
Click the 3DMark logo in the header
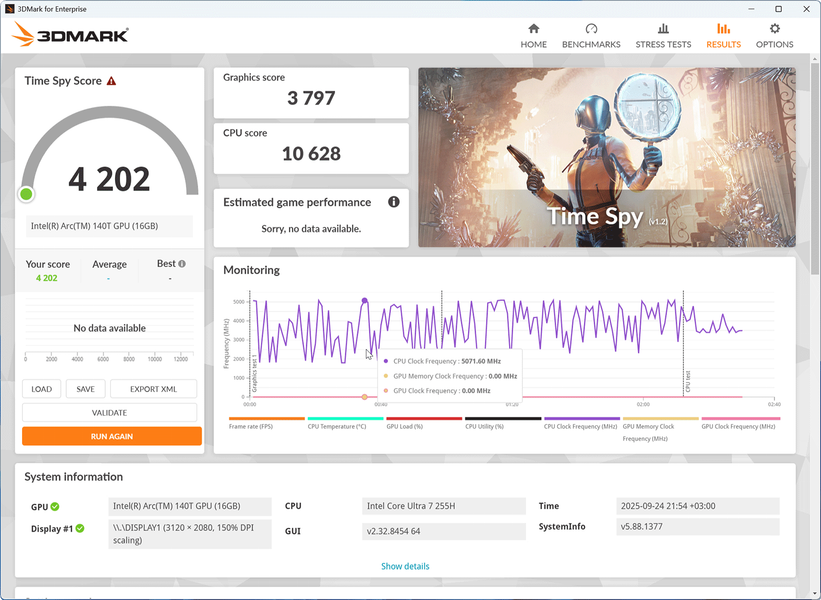point(70,35)
